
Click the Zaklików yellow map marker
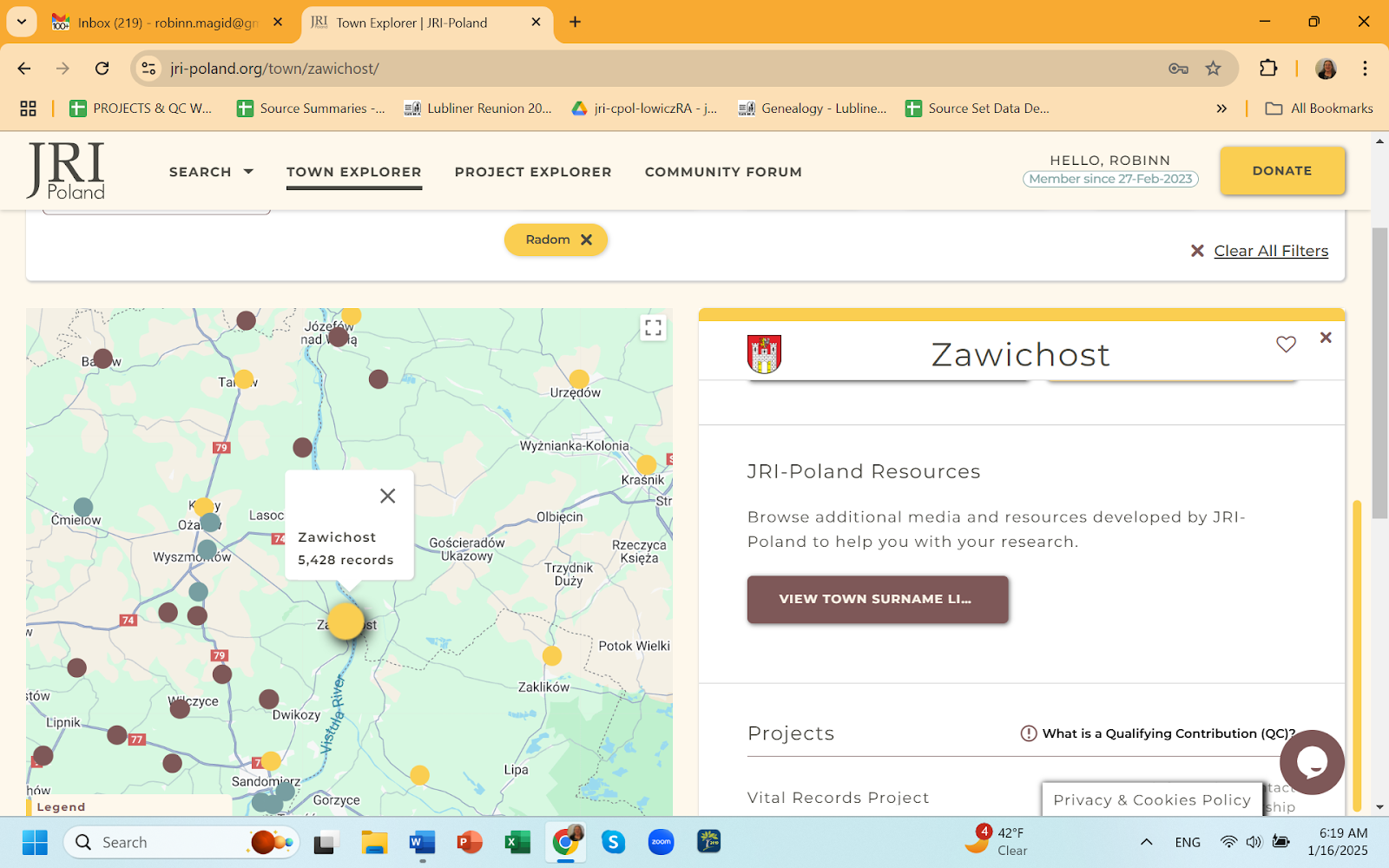[x=552, y=656]
